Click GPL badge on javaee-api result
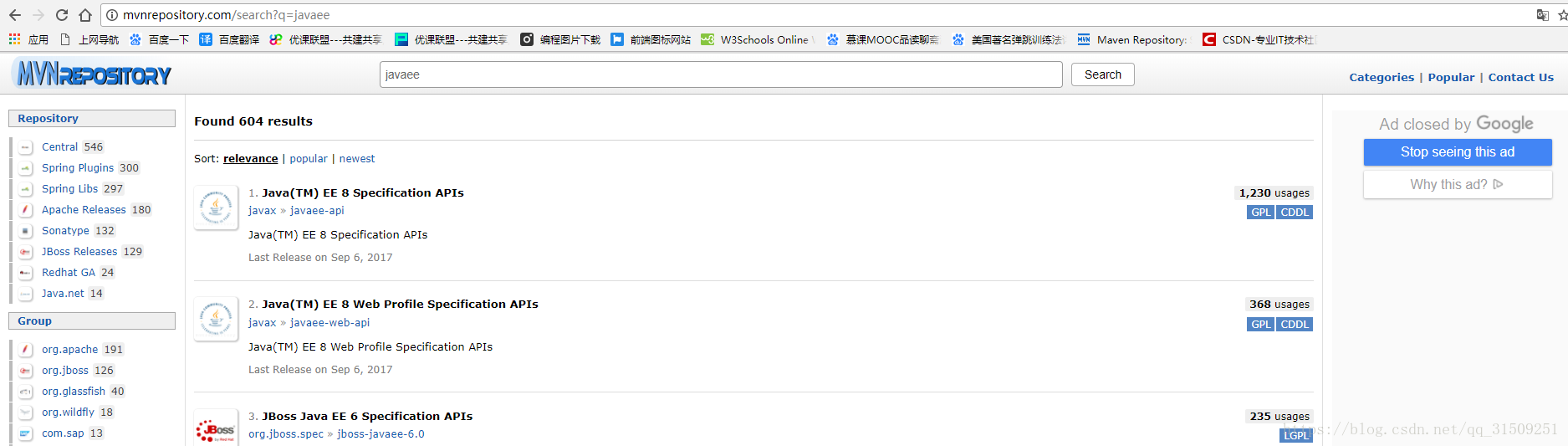1568x446 pixels. 1260,213
